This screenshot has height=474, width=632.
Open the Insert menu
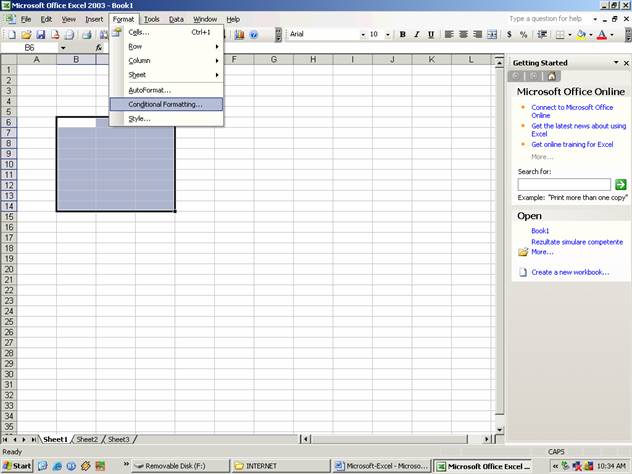94,19
